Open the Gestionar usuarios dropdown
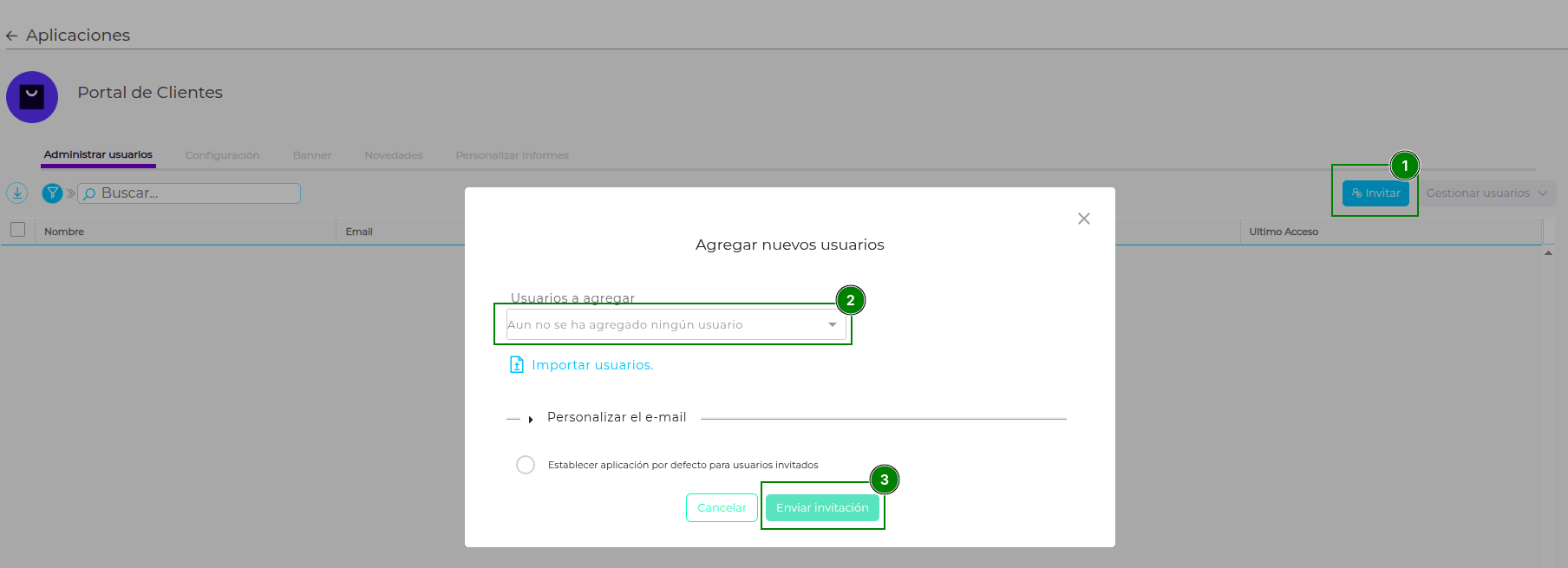1568x568 pixels. click(x=1486, y=193)
